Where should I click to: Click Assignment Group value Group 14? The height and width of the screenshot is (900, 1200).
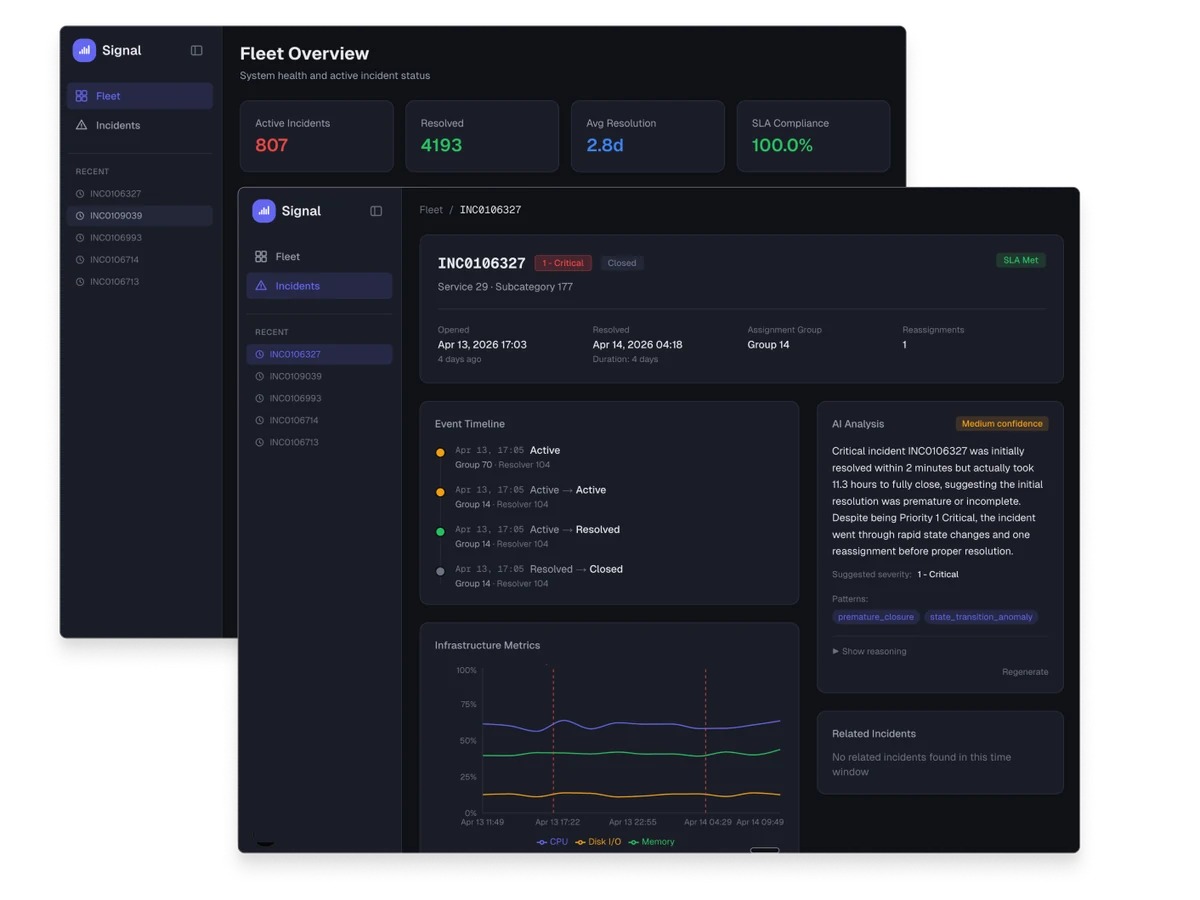point(768,345)
